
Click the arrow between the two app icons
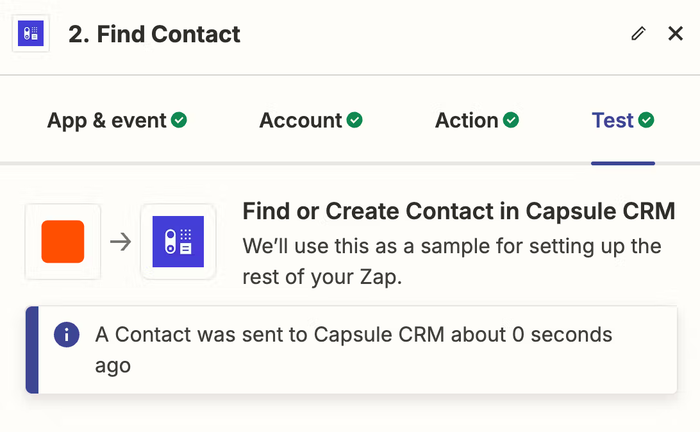point(120,242)
